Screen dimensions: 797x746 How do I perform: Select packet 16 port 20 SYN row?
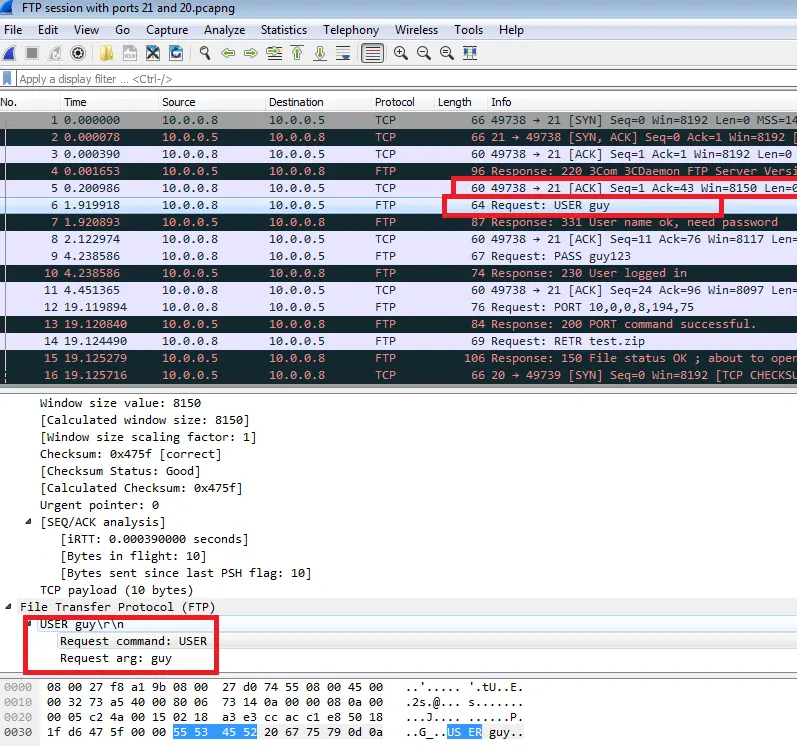click(x=398, y=375)
